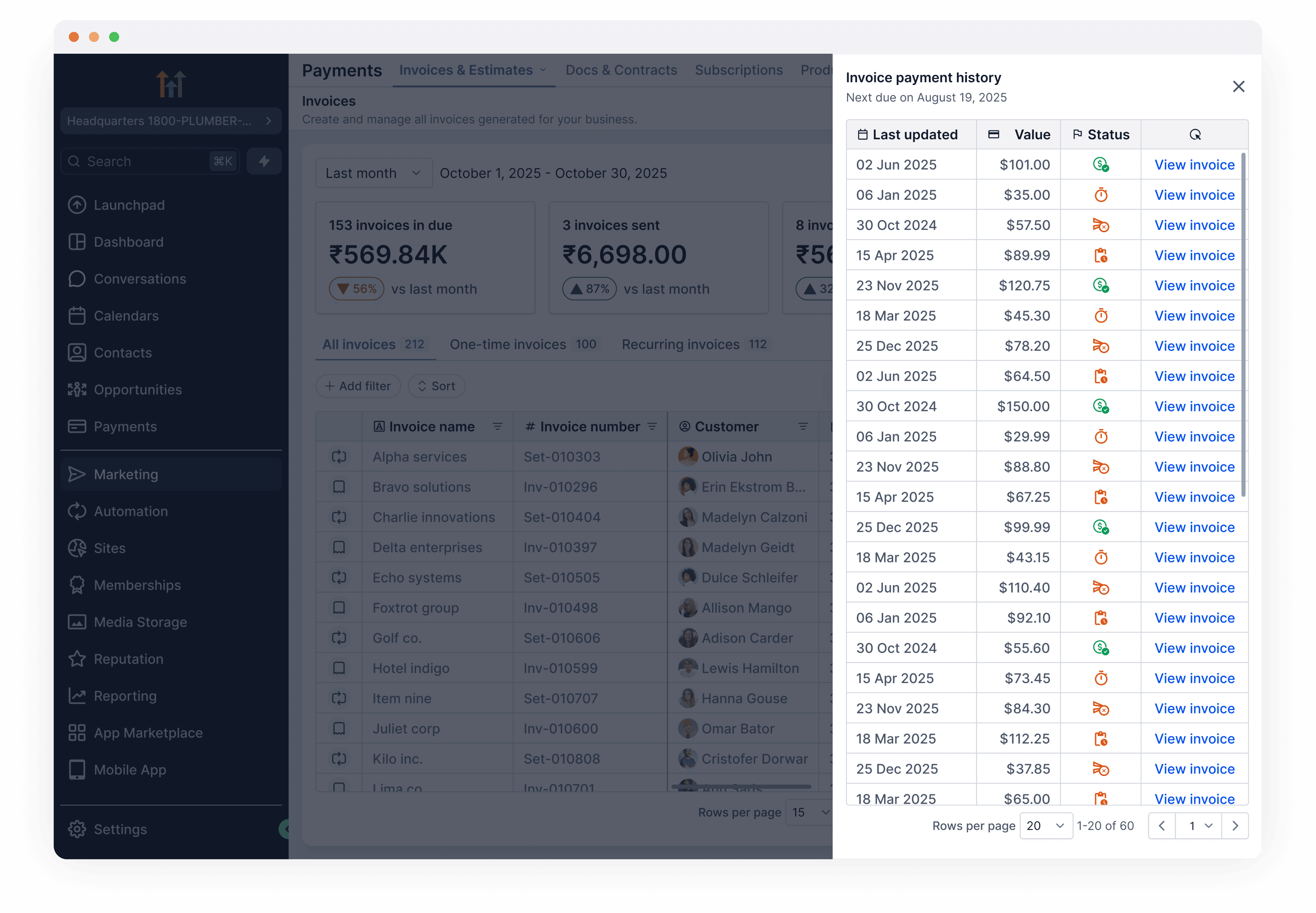Toggle the Bravo solutions row icon
The width and height of the screenshot is (1316, 913).
click(x=339, y=487)
